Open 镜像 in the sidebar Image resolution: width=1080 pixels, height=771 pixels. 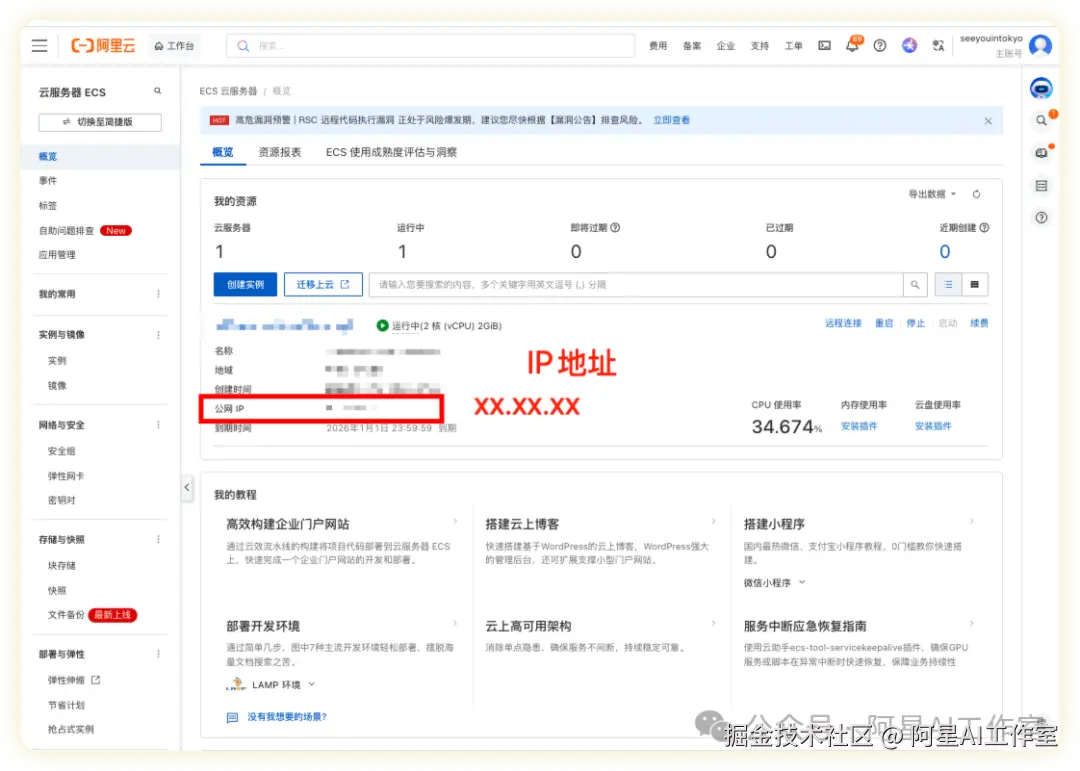click(57, 385)
